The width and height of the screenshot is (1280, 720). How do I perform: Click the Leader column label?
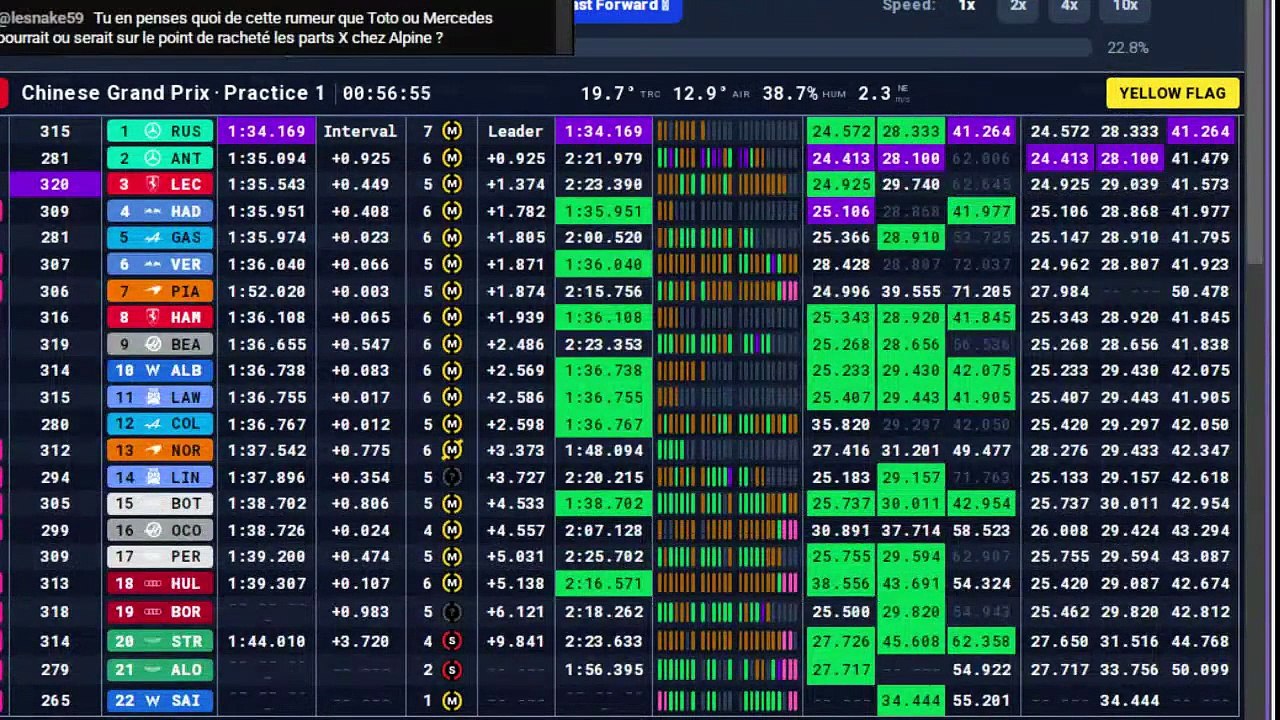[515, 131]
